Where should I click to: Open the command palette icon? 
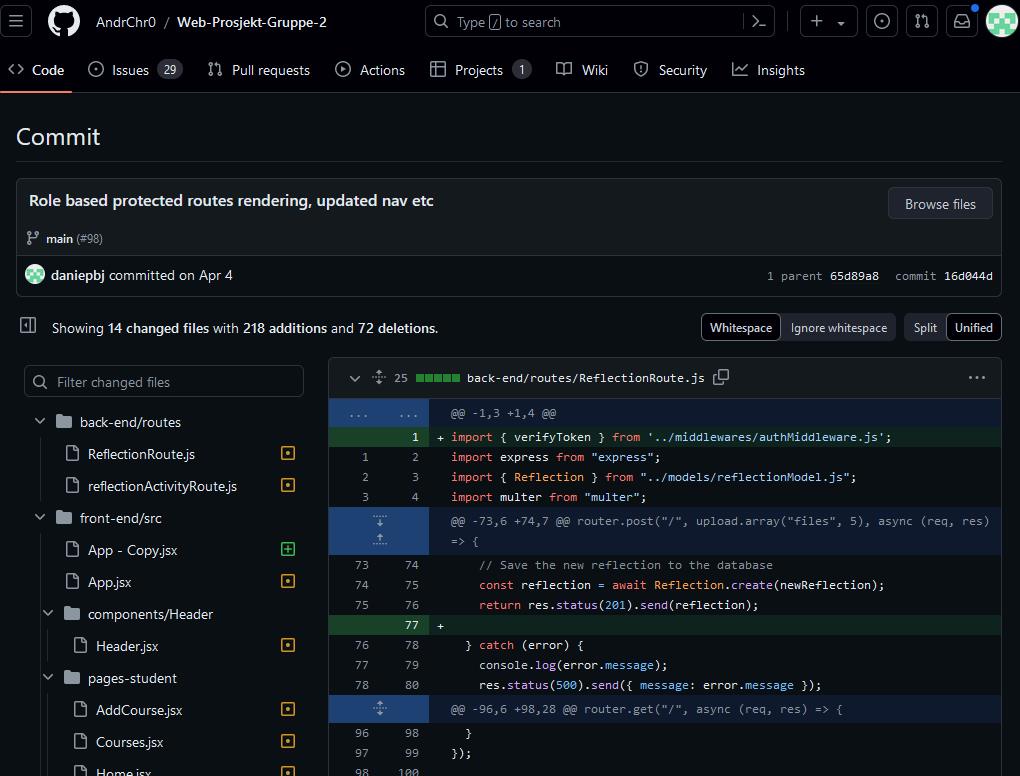[x=758, y=21]
